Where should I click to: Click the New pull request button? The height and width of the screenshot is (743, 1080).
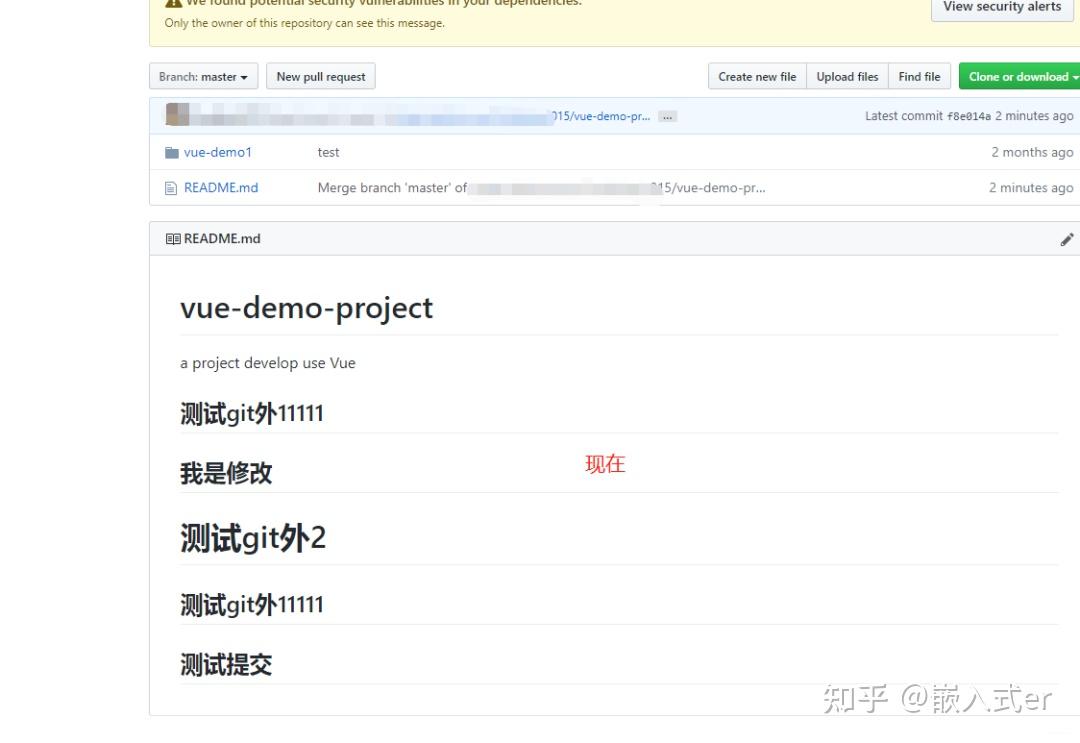coord(321,76)
